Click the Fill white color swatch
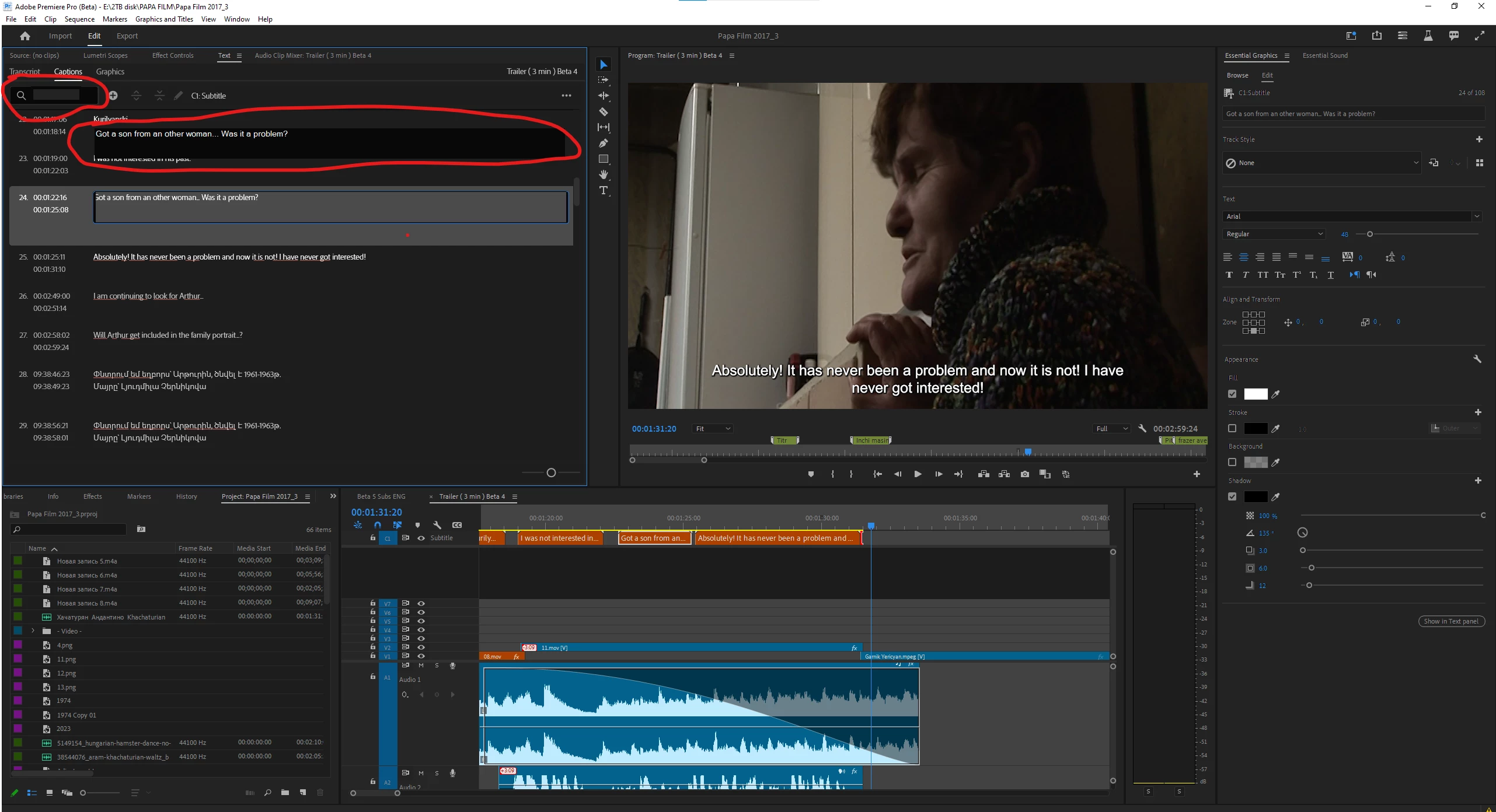This screenshot has width=1496, height=812. coord(1256,394)
